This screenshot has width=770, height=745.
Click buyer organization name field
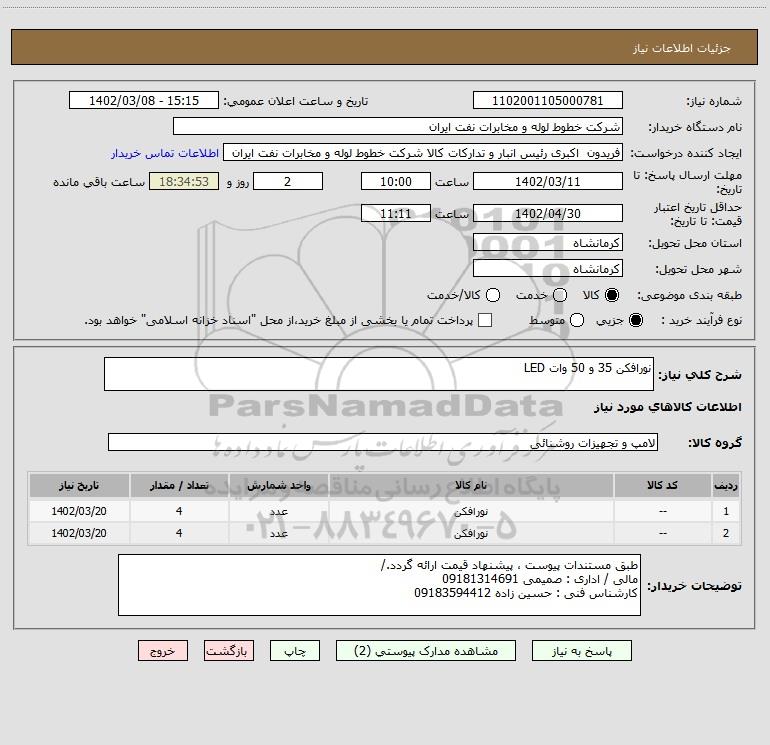coord(398,127)
